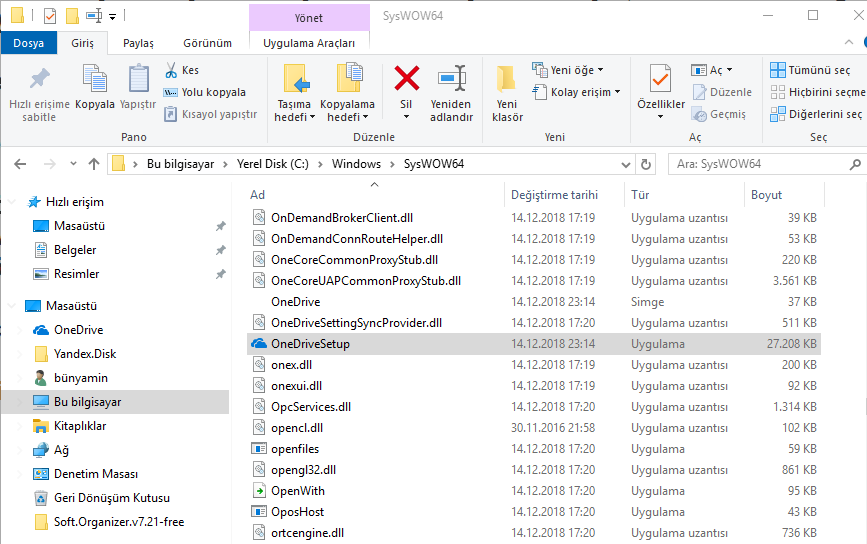This screenshot has height=544, width=867.
Task: Open Özellikler properties icon
Action: (661, 78)
